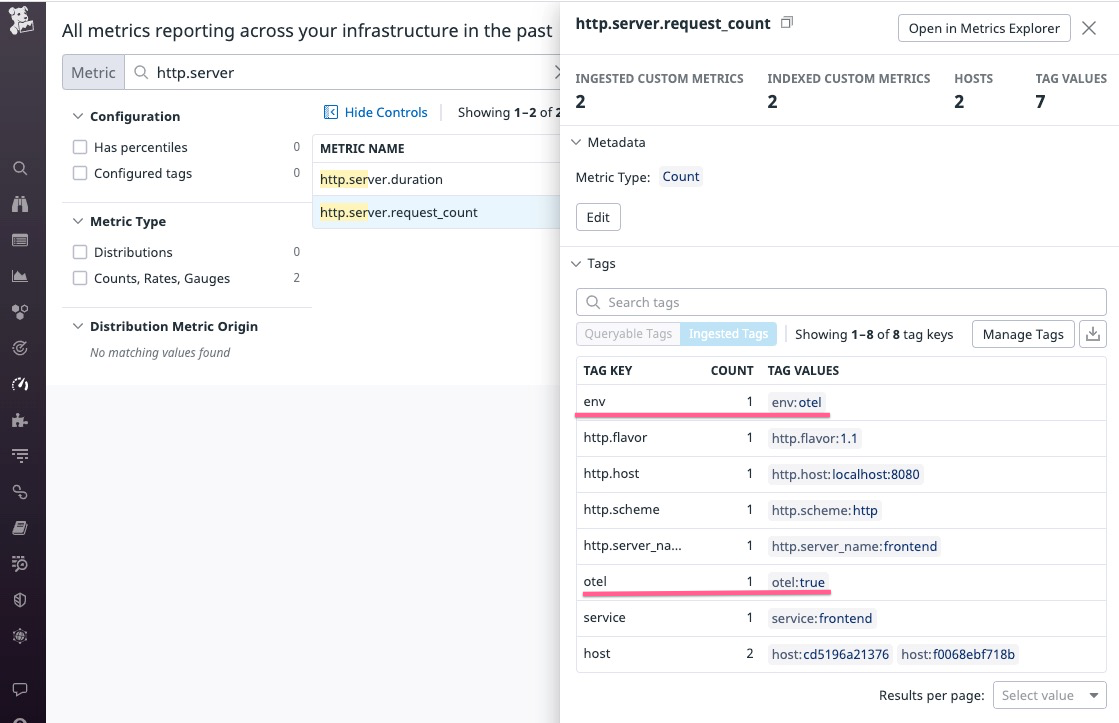Enable the Has percentiles checkbox

tap(80, 147)
